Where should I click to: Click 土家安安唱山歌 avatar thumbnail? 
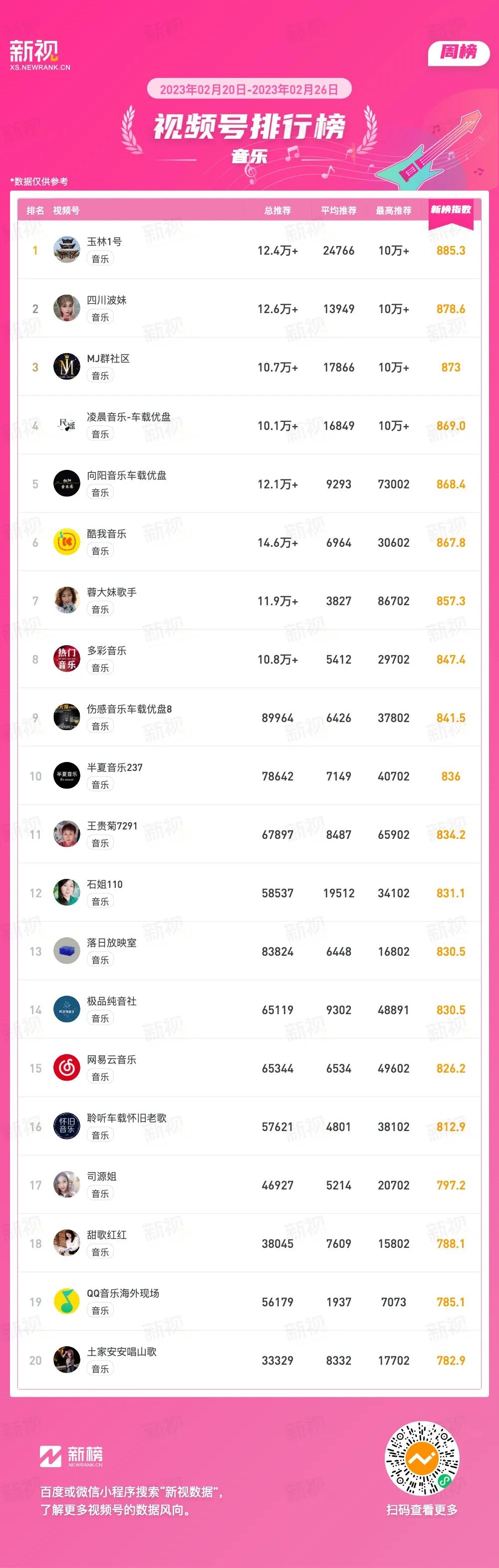point(67,1360)
